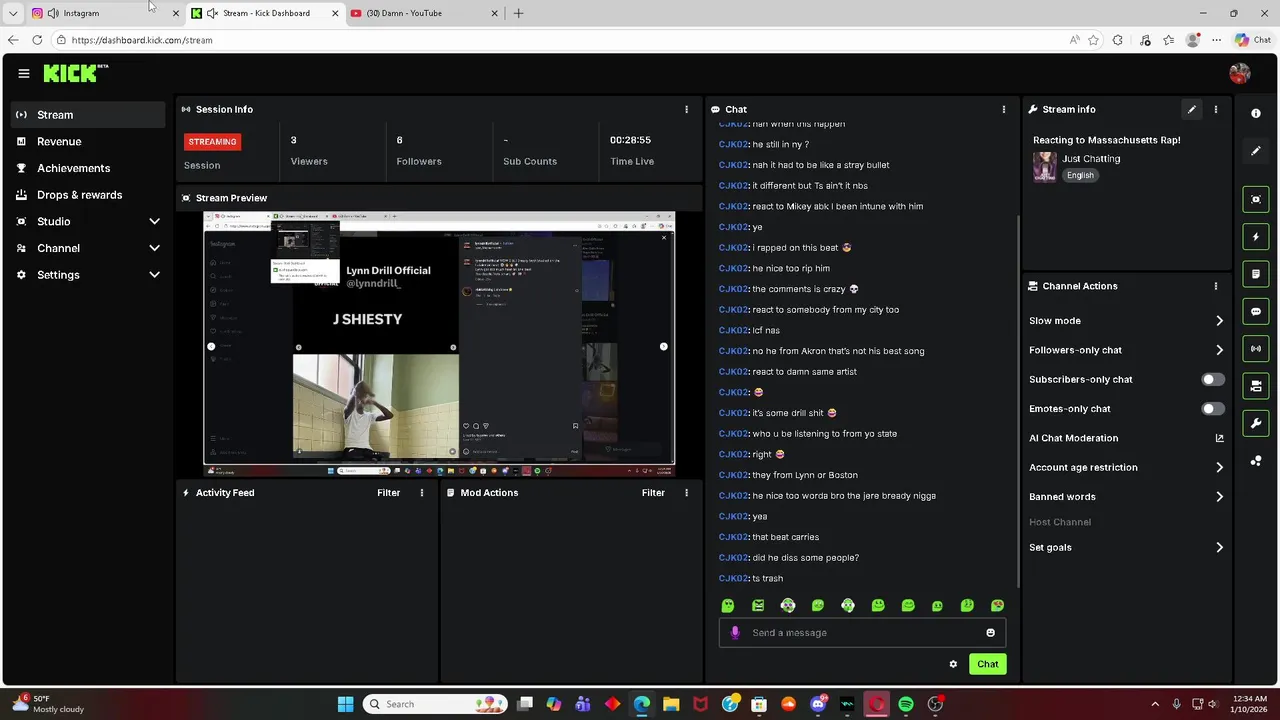Viewport: 1280px width, 720px height.
Task: Click the three-dots cluster icon in sidebar
Action: coord(1256,461)
